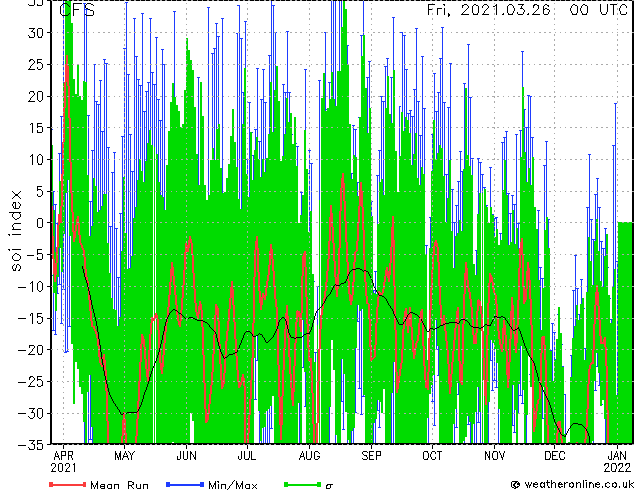Click the JUL month label
The width and height of the screenshot is (634, 490).
pyautogui.click(x=247, y=456)
